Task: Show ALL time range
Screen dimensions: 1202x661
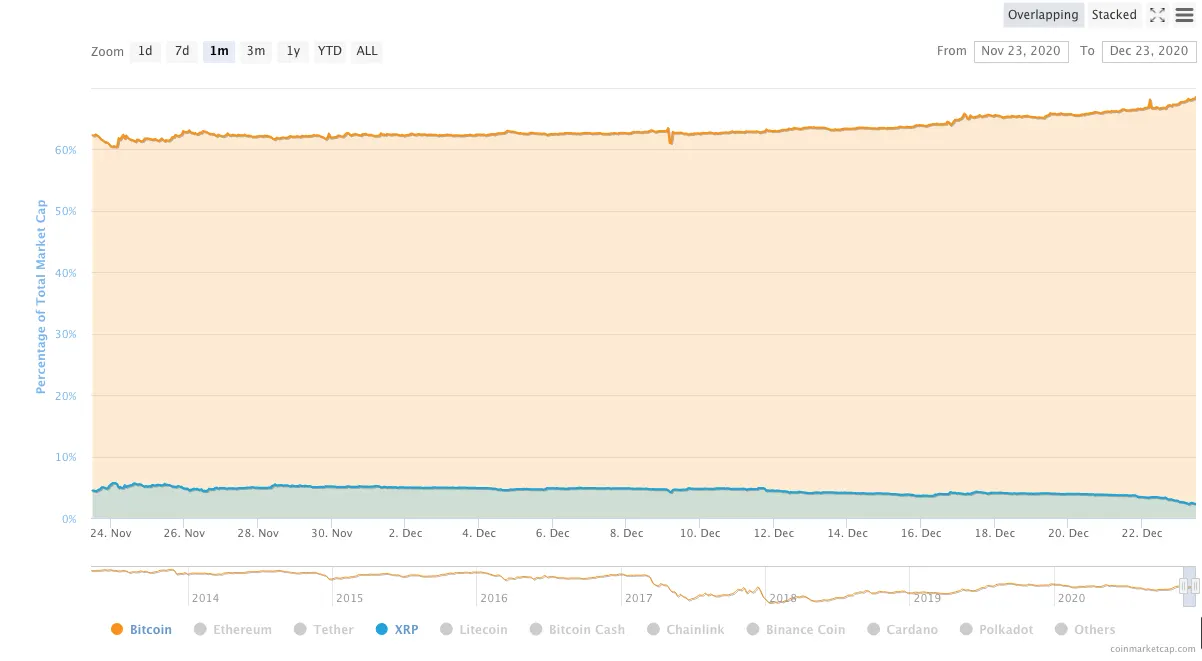Action: click(x=367, y=51)
